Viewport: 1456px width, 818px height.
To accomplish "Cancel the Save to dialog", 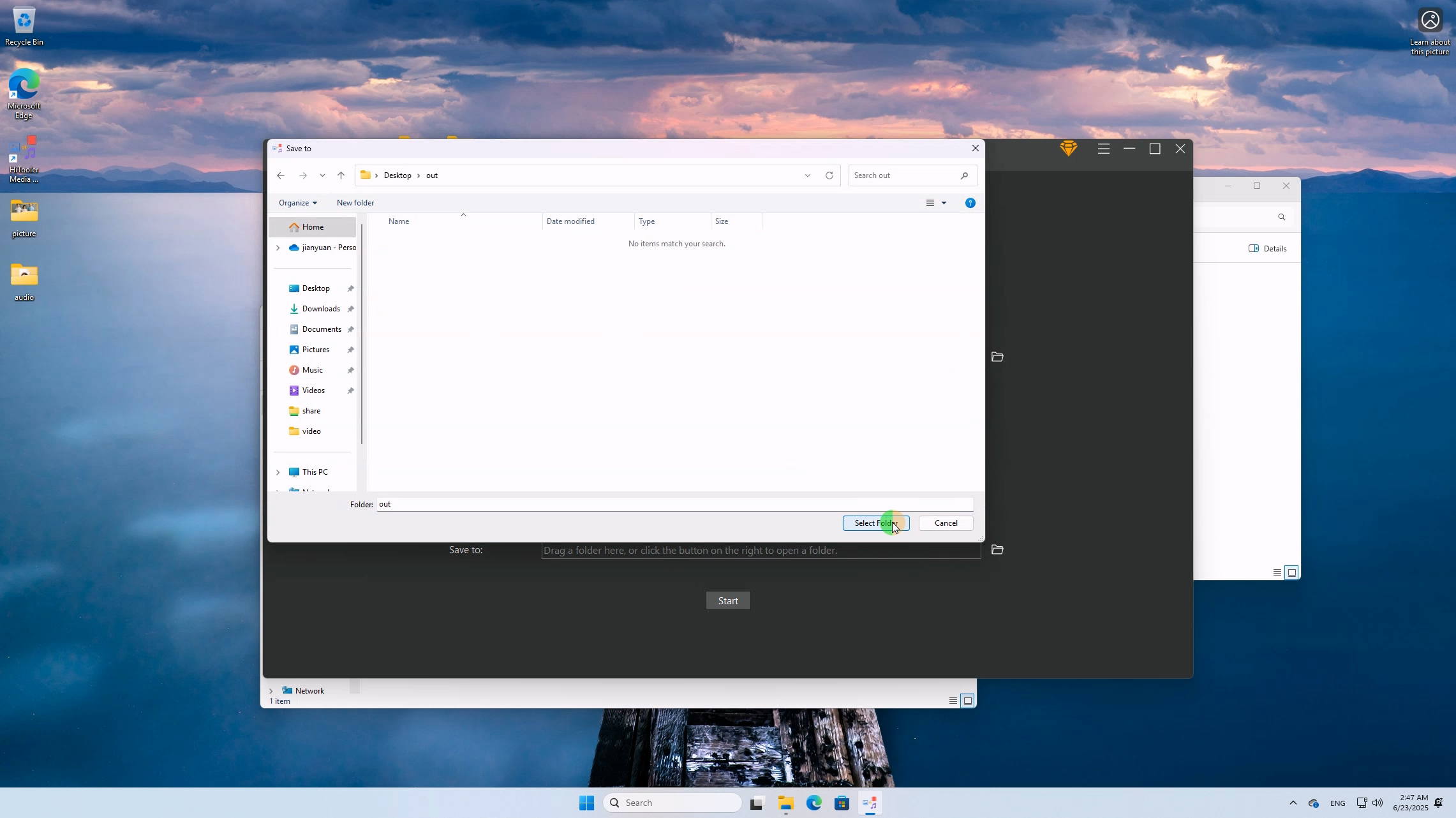I will coord(945,523).
